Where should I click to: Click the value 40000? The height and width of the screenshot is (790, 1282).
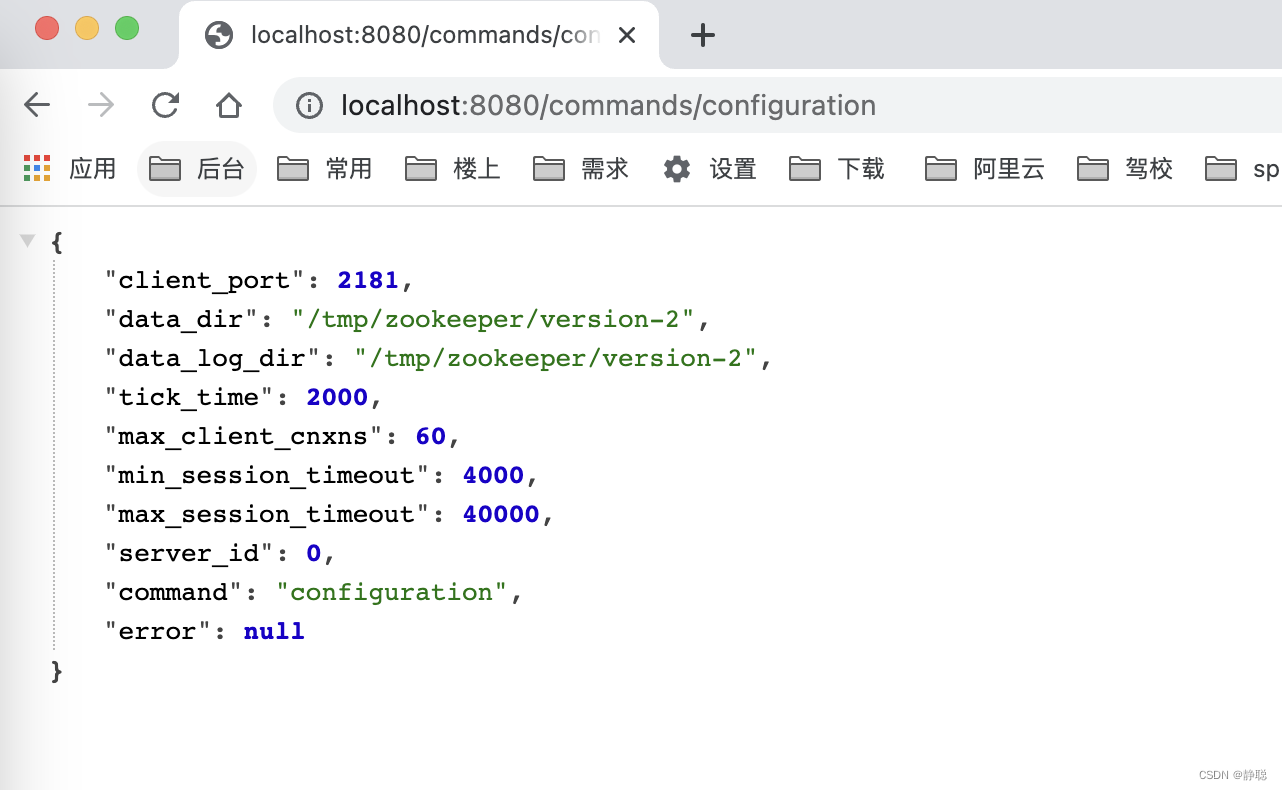pos(501,514)
